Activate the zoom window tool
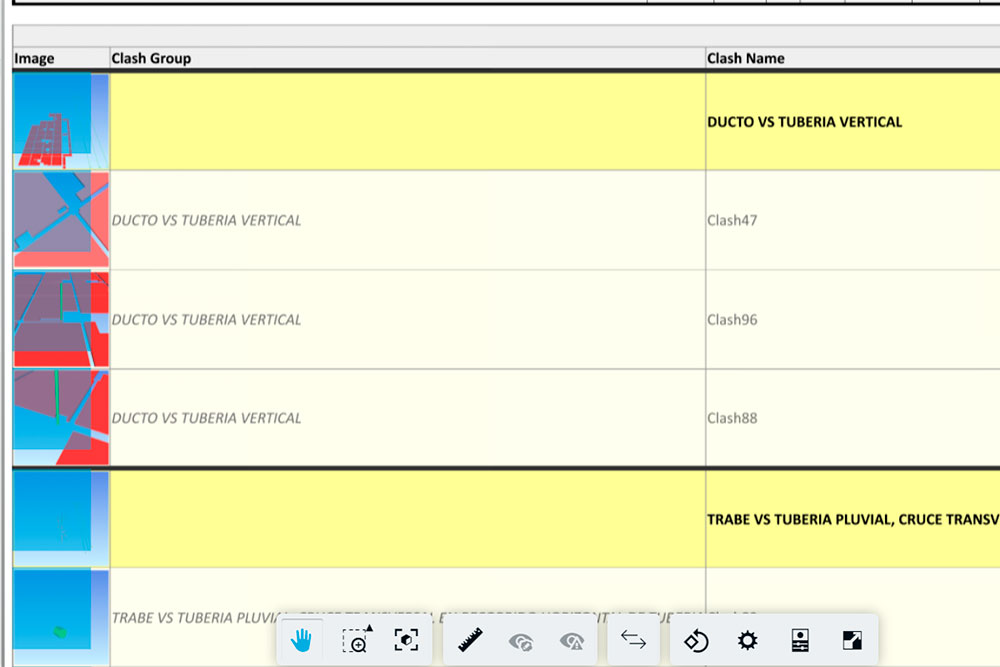This screenshot has width=1000, height=667. point(356,641)
